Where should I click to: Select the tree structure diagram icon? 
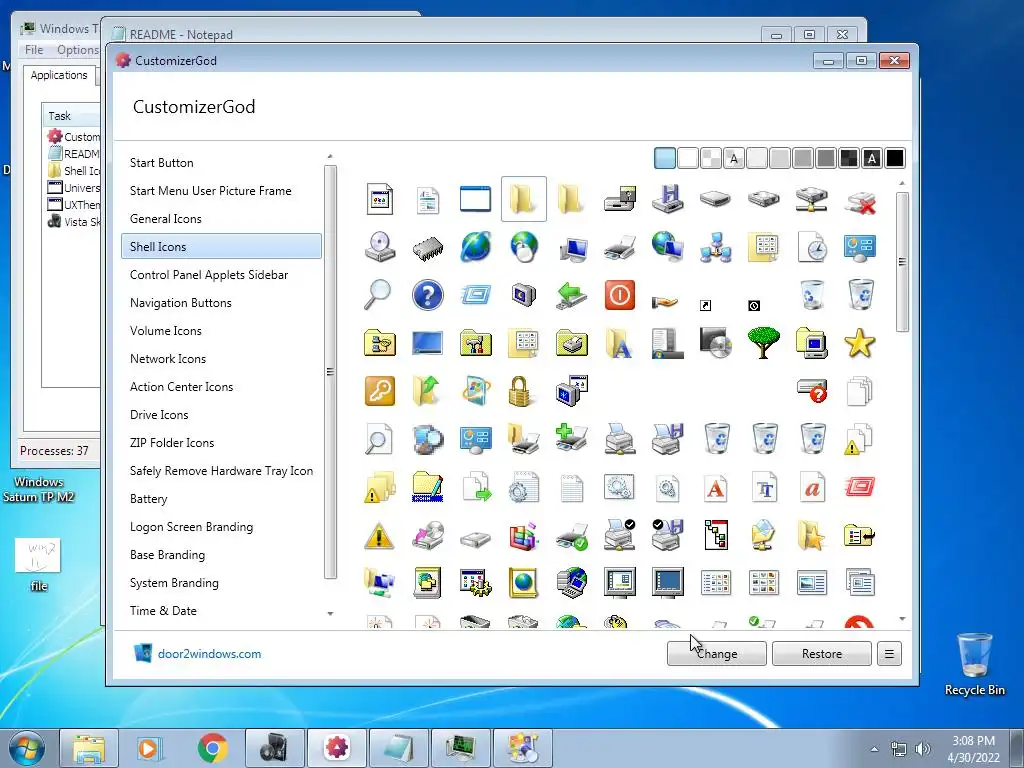point(716,535)
